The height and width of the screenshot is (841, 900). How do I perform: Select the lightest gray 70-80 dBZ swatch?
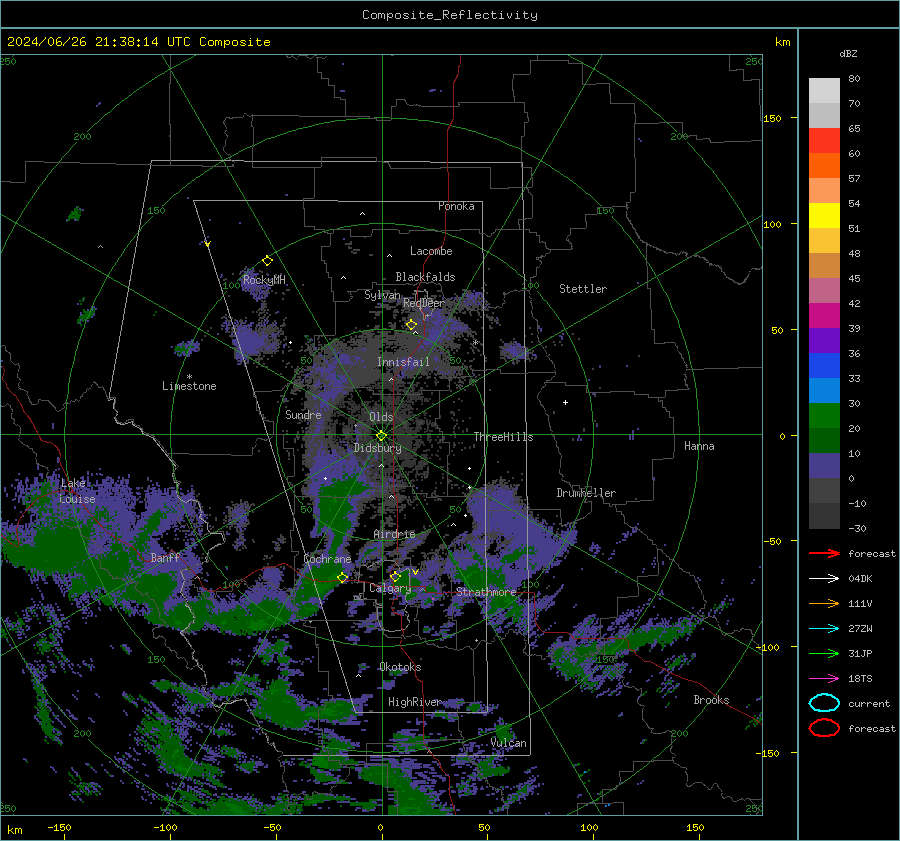pos(824,91)
